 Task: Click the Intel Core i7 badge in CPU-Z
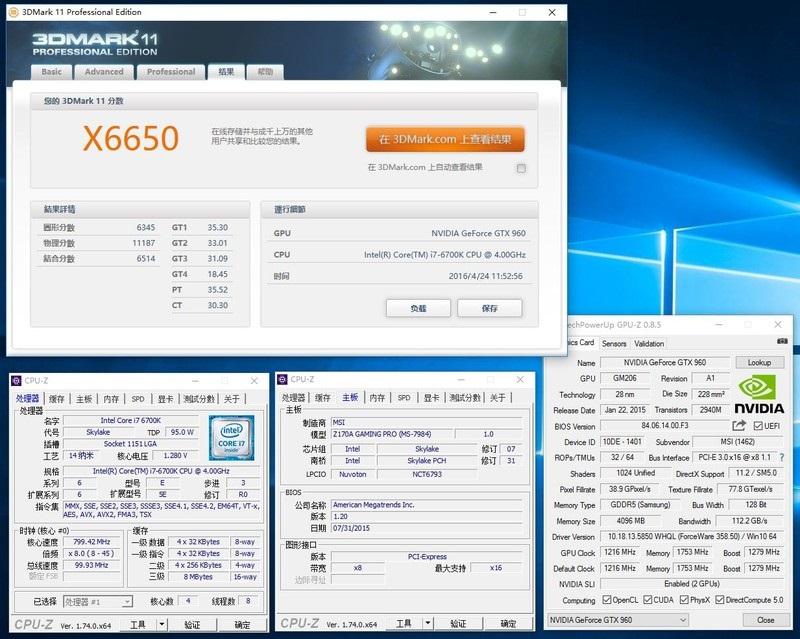tap(231, 438)
